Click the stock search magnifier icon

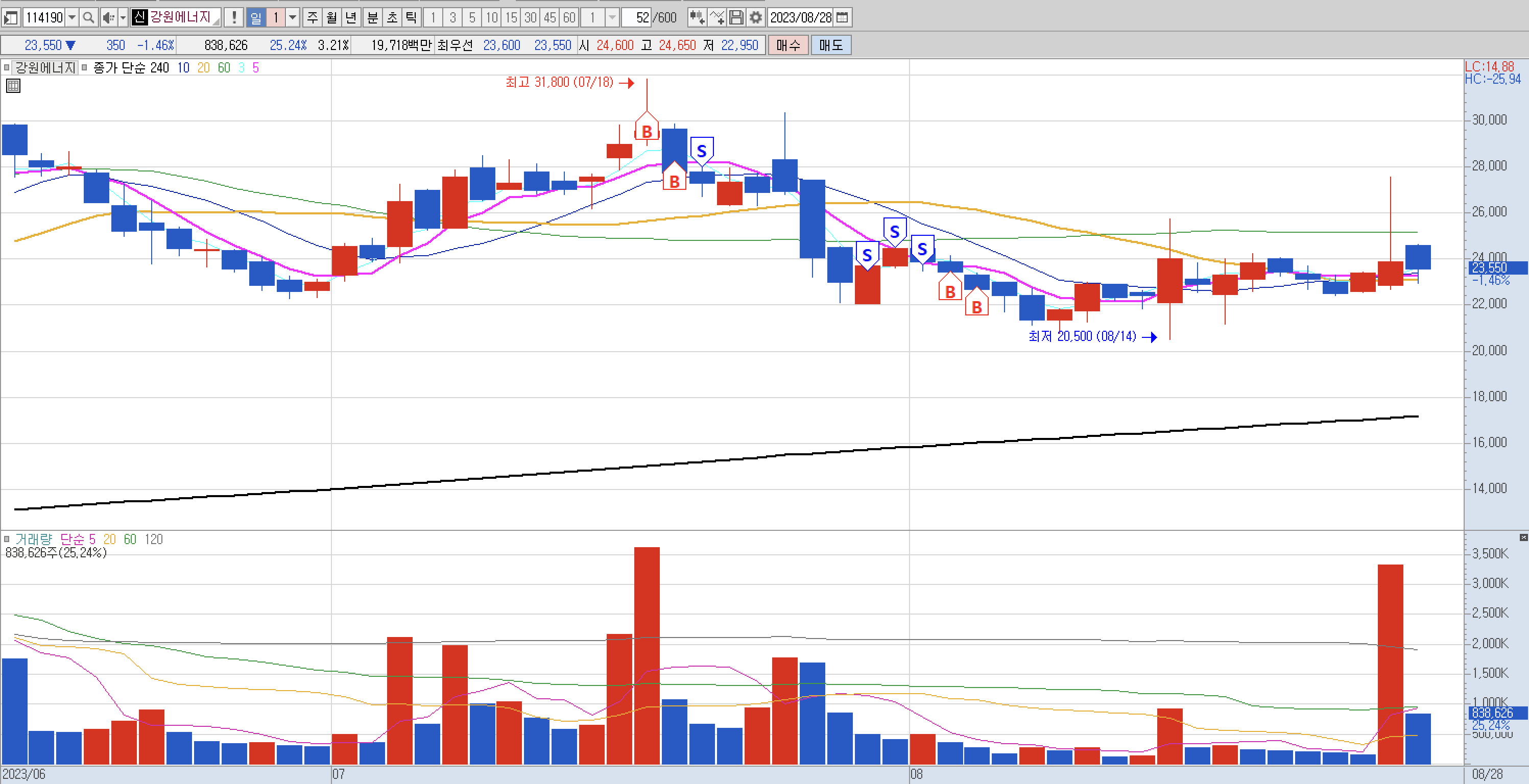[88, 17]
